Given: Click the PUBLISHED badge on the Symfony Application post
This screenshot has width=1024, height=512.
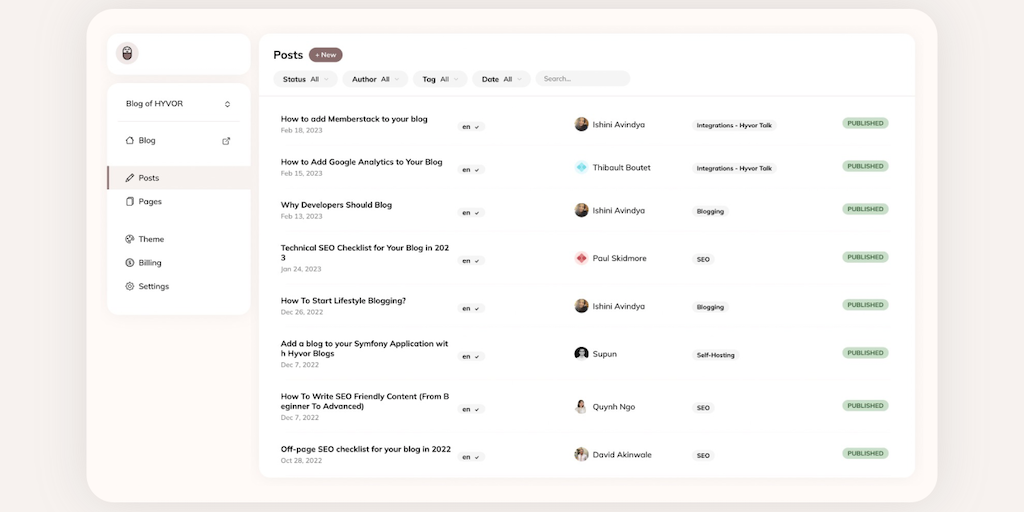Looking at the screenshot, I should pos(865,353).
